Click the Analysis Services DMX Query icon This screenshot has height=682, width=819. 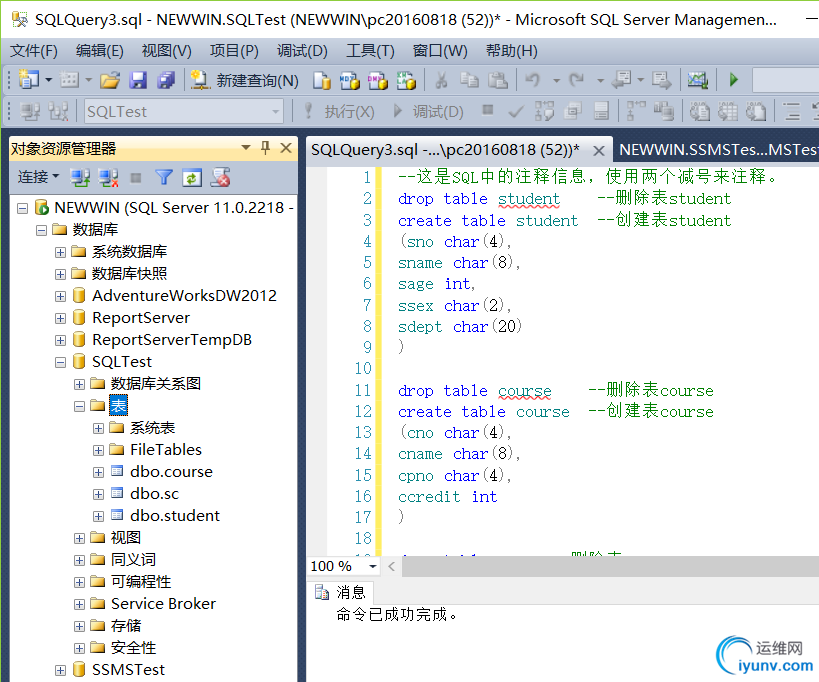(x=378, y=80)
